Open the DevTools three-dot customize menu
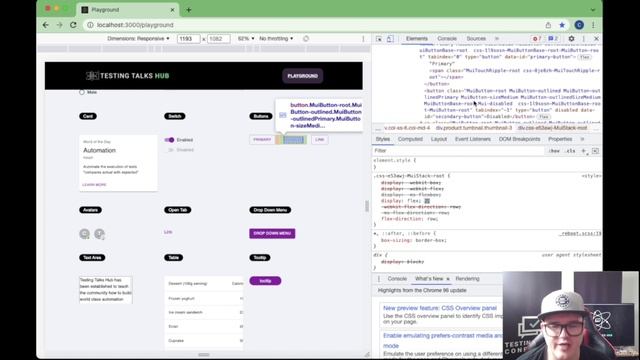Image resolution: width=640 pixels, height=360 pixels. (584, 38)
